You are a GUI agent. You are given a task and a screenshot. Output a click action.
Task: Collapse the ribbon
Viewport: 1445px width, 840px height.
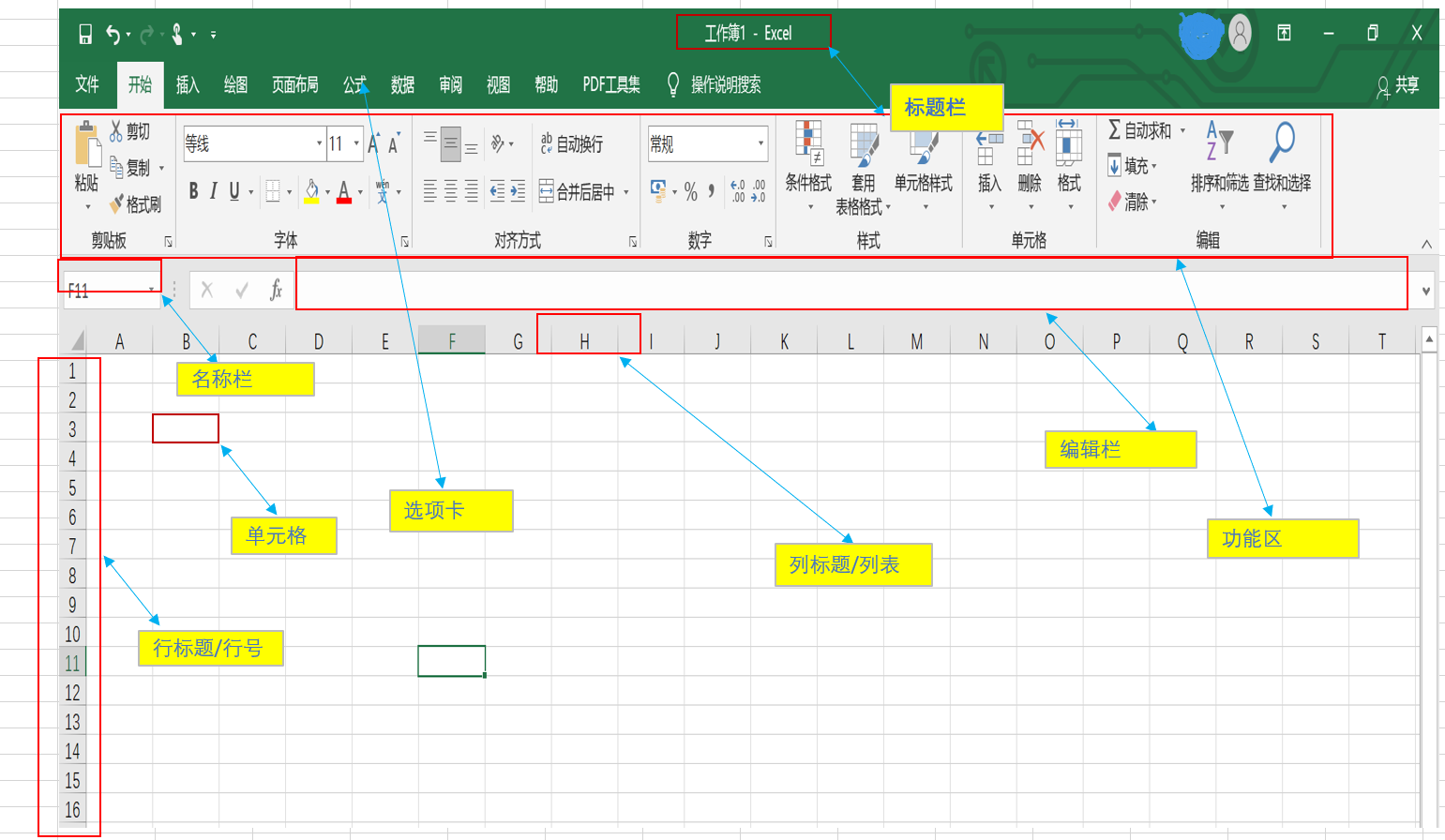click(1426, 244)
